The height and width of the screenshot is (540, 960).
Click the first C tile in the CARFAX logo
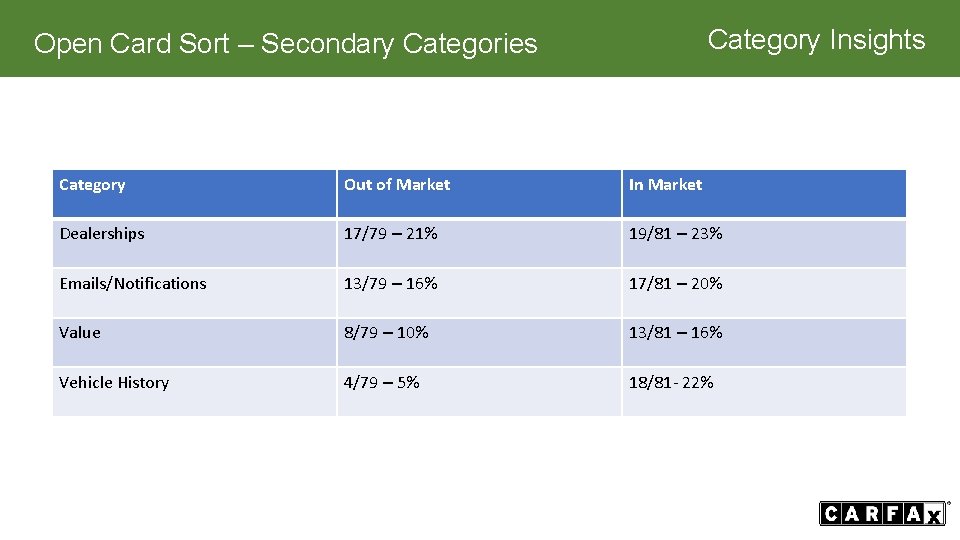[x=830, y=514]
